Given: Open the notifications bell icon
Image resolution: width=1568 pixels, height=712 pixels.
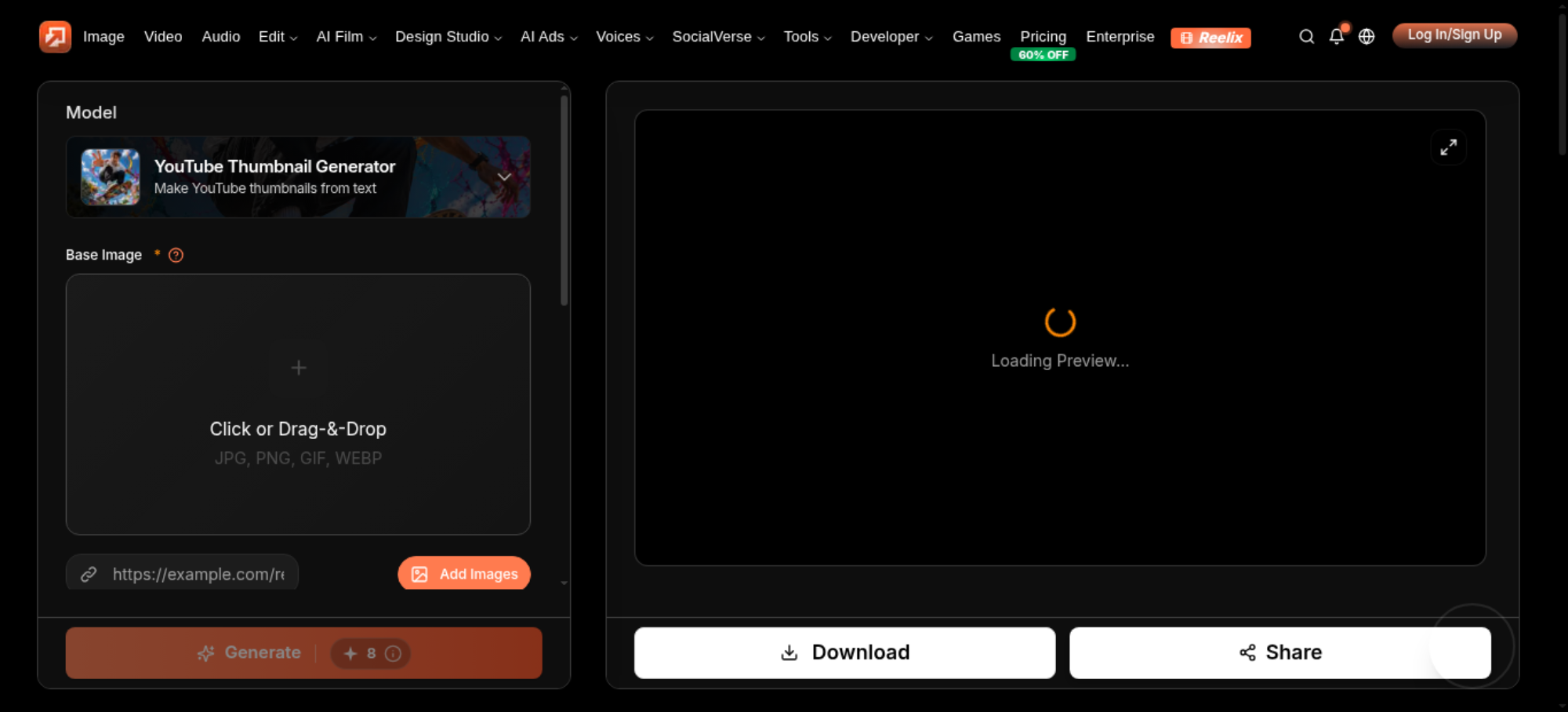Looking at the screenshot, I should point(1337,37).
